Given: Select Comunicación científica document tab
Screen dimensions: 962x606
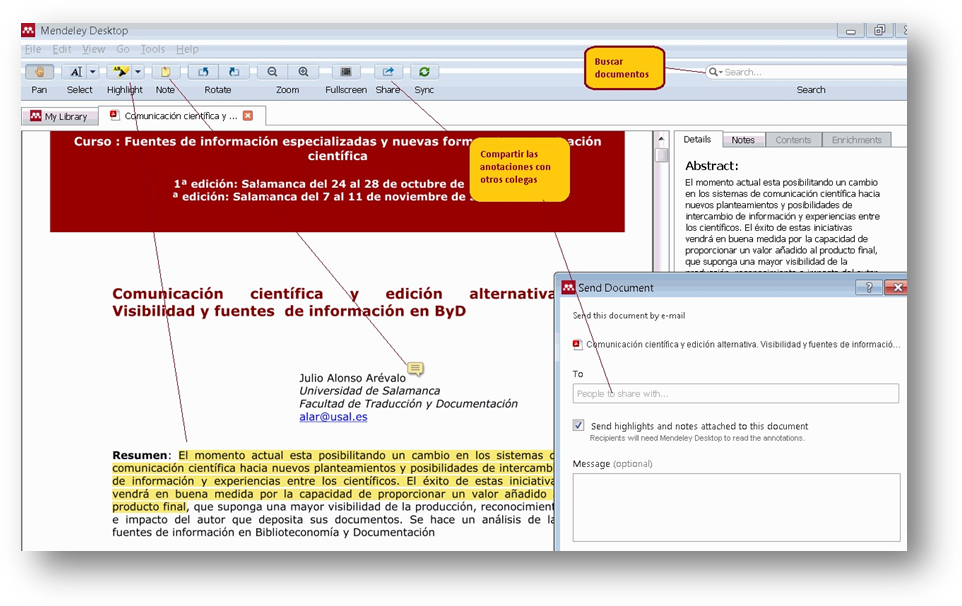Looking at the screenshot, I should (x=180, y=115).
